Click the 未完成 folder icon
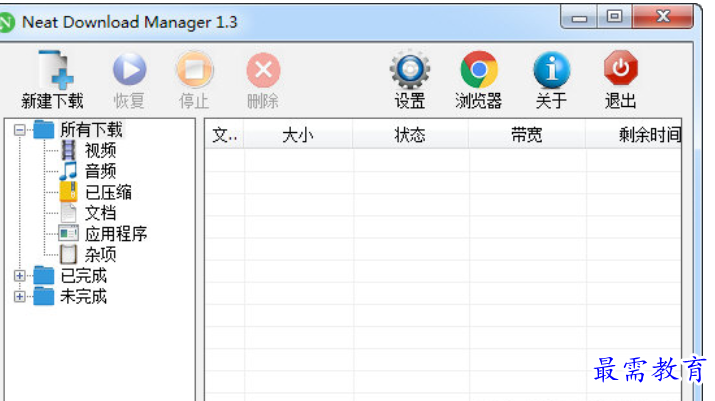 [44, 297]
